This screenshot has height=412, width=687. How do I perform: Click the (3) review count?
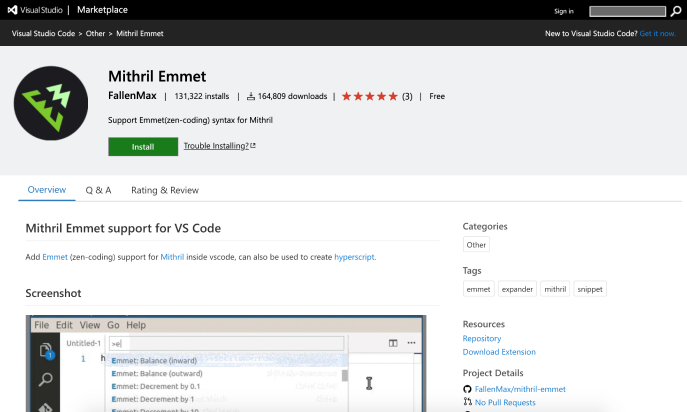pos(407,96)
